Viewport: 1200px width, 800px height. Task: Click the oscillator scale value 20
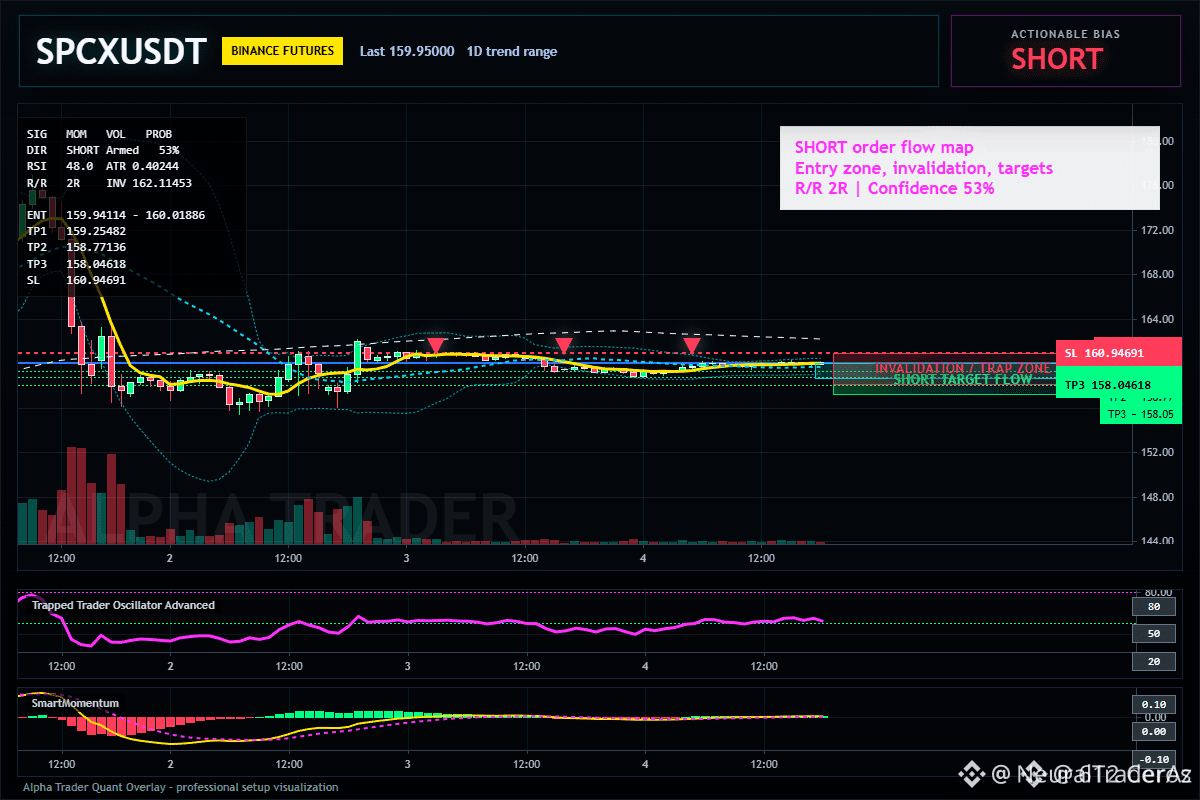click(1153, 662)
